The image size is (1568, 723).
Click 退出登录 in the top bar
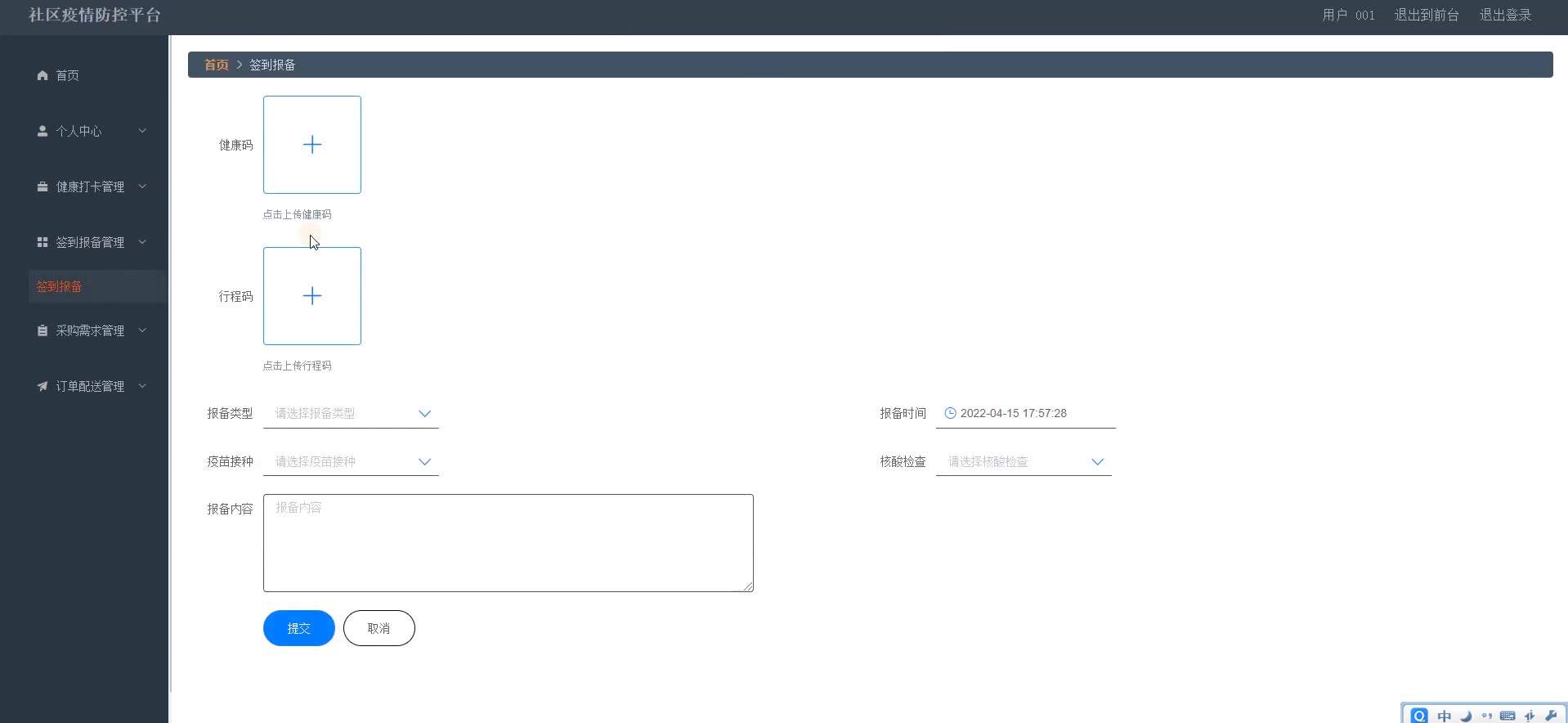pos(1505,15)
